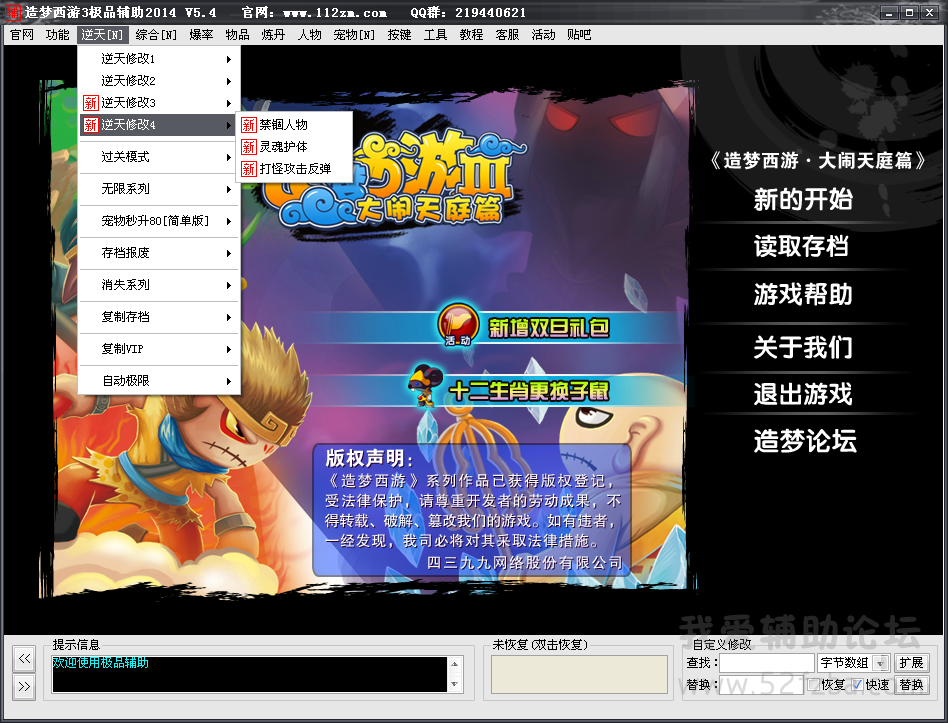
Task: Select 禁锢人物 from the submenu
Action: pos(294,125)
